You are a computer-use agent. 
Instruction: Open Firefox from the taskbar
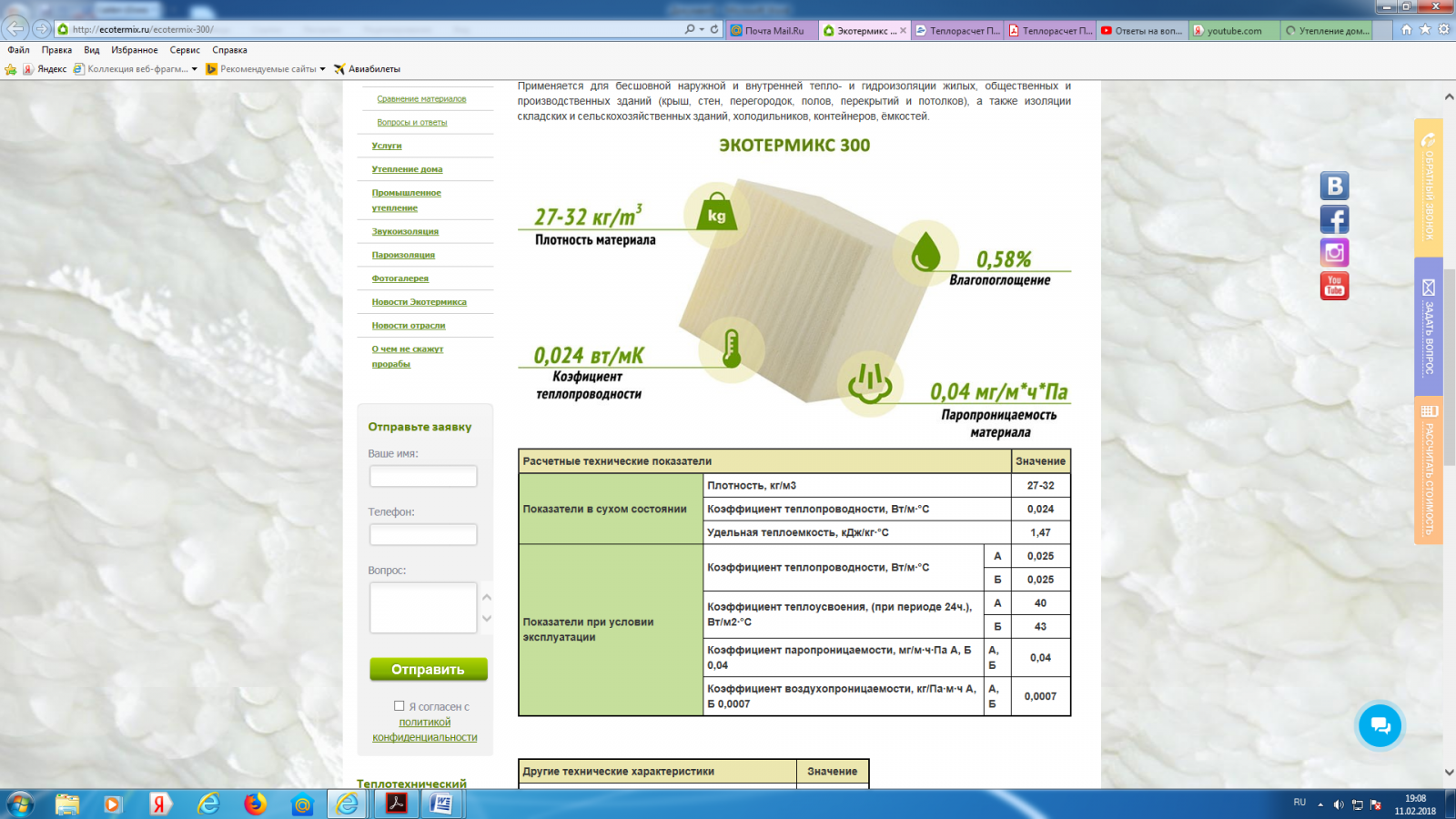[x=255, y=804]
